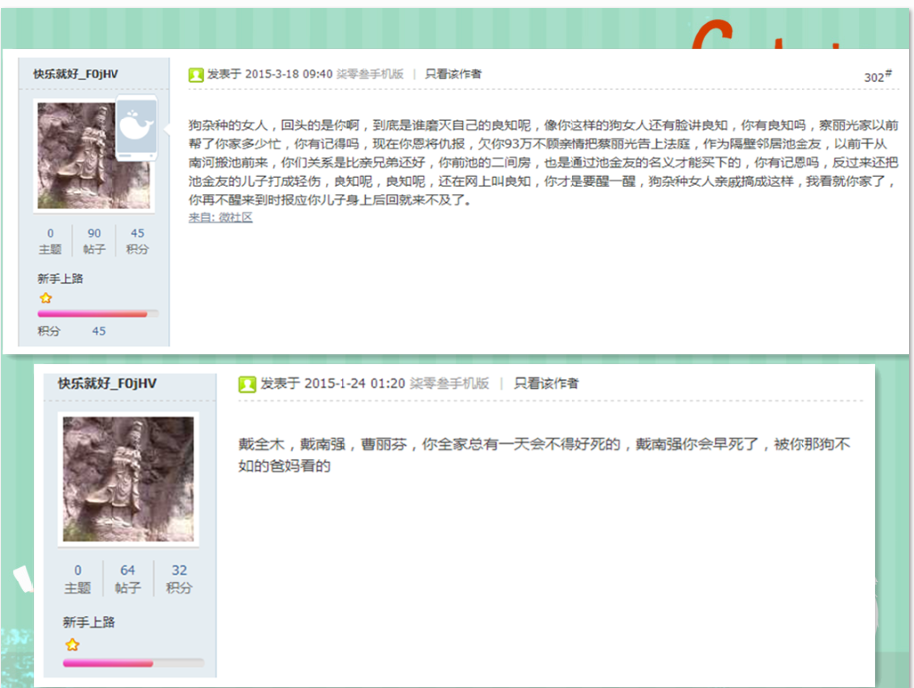Open 柒零叁手机版 link in the upper post
The width and height of the screenshot is (914, 688).
pyautogui.click(x=369, y=74)
